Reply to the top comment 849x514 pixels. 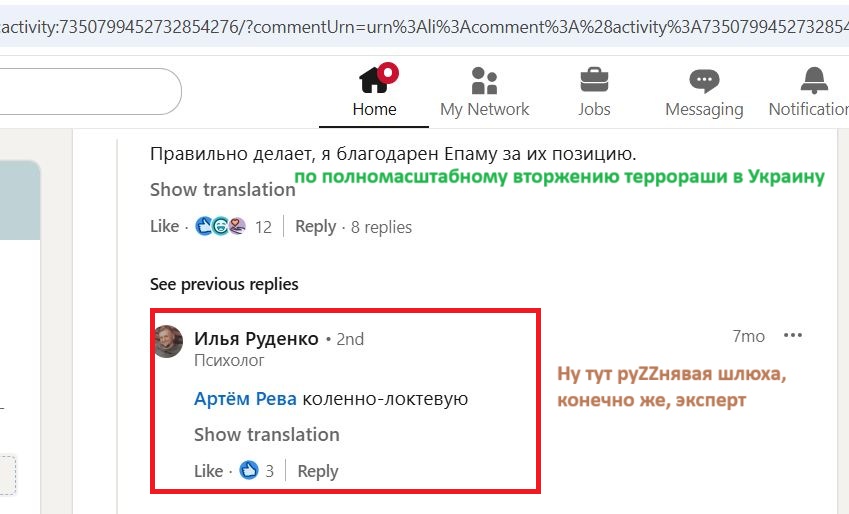315,227
